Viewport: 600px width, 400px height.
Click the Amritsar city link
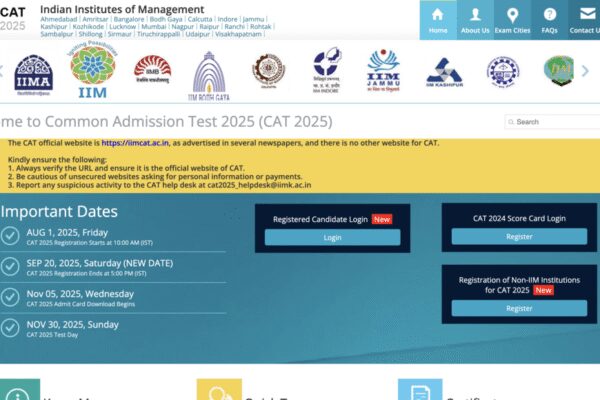[95, 19]
